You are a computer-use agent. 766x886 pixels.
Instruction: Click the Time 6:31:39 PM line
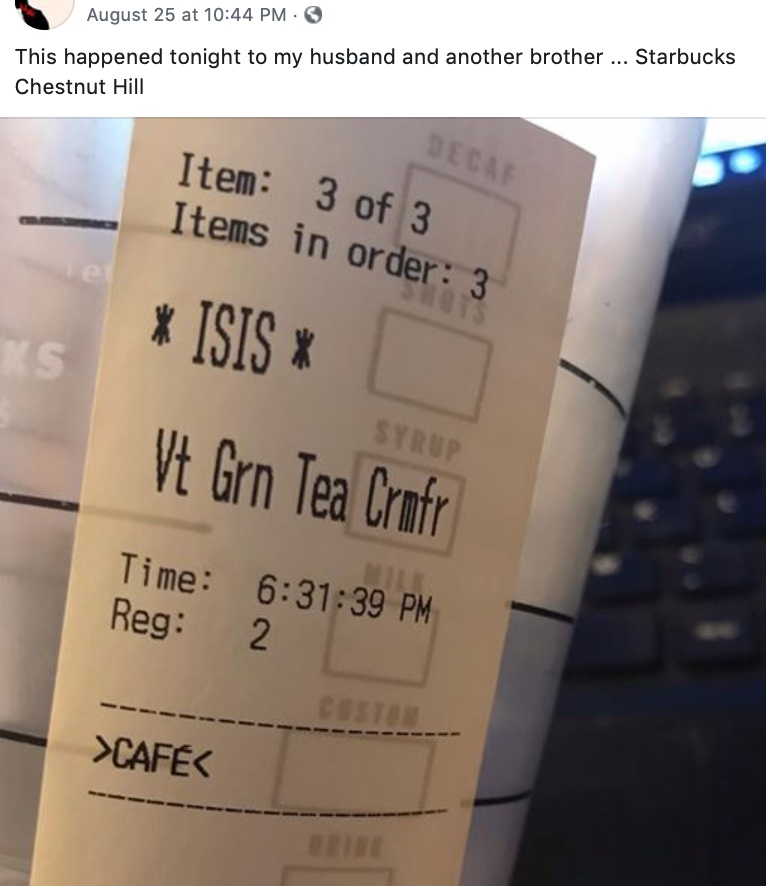(x=276, y=587)
